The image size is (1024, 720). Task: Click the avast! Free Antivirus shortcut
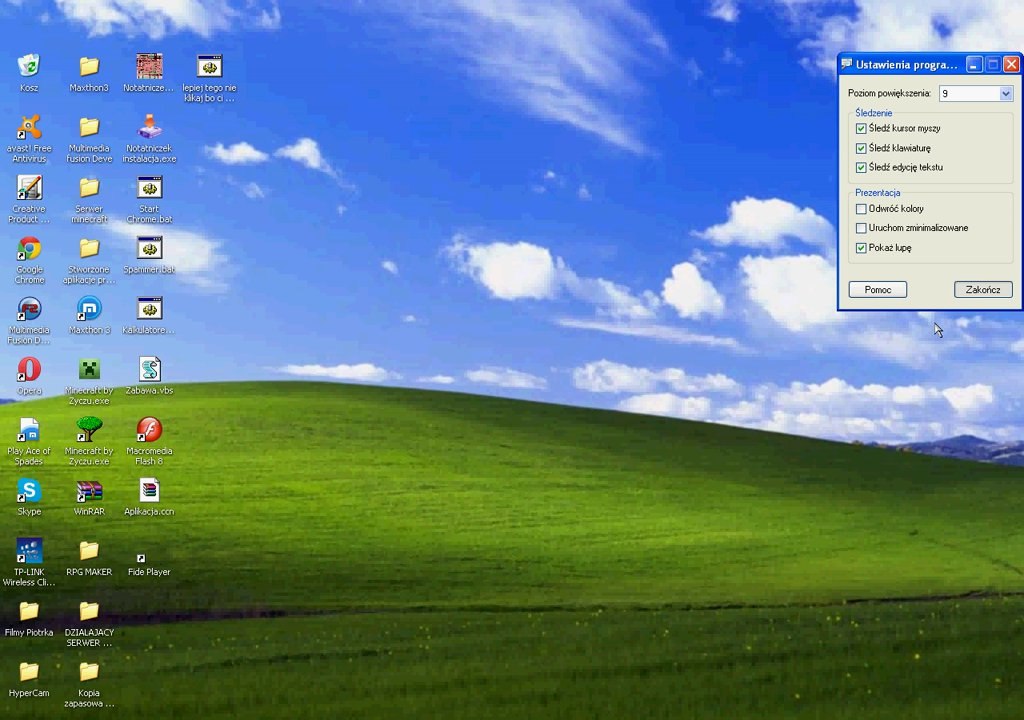(29, 127)
